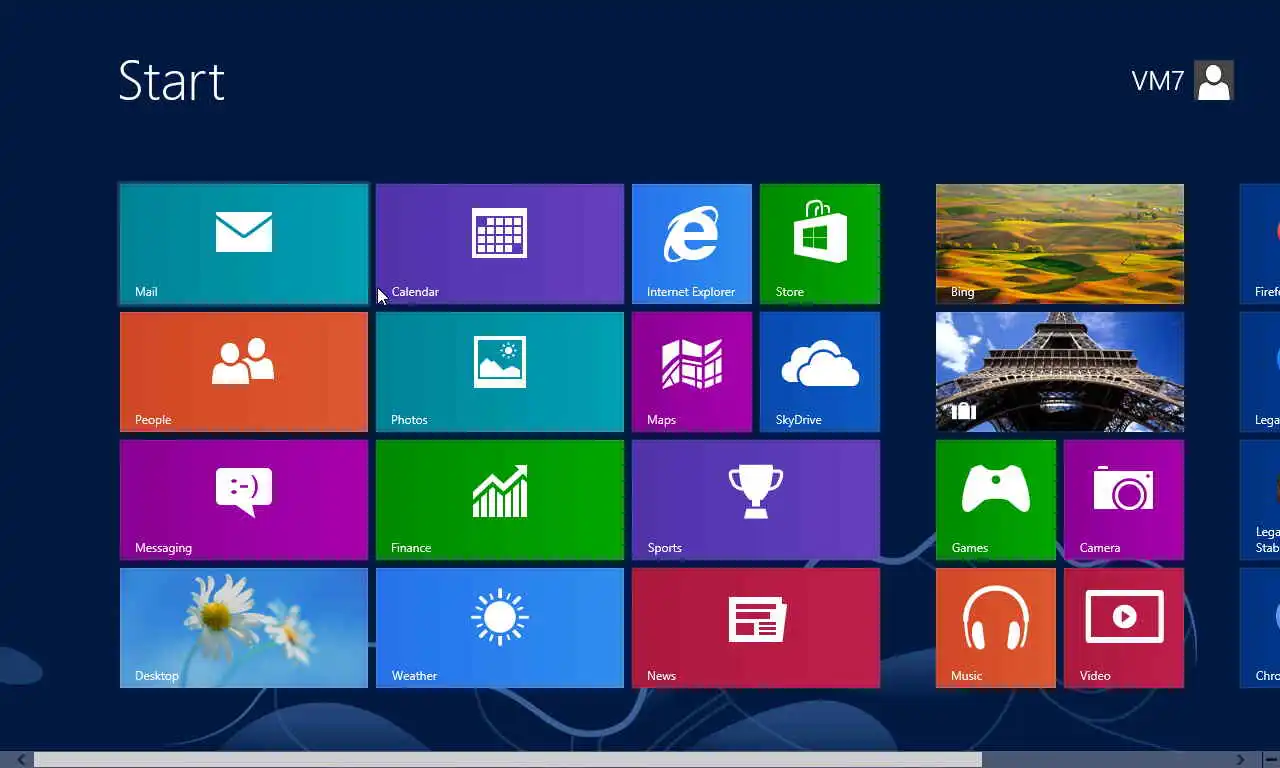
Task: Open the Desktop tile
Action: click(x=244, y=628)
